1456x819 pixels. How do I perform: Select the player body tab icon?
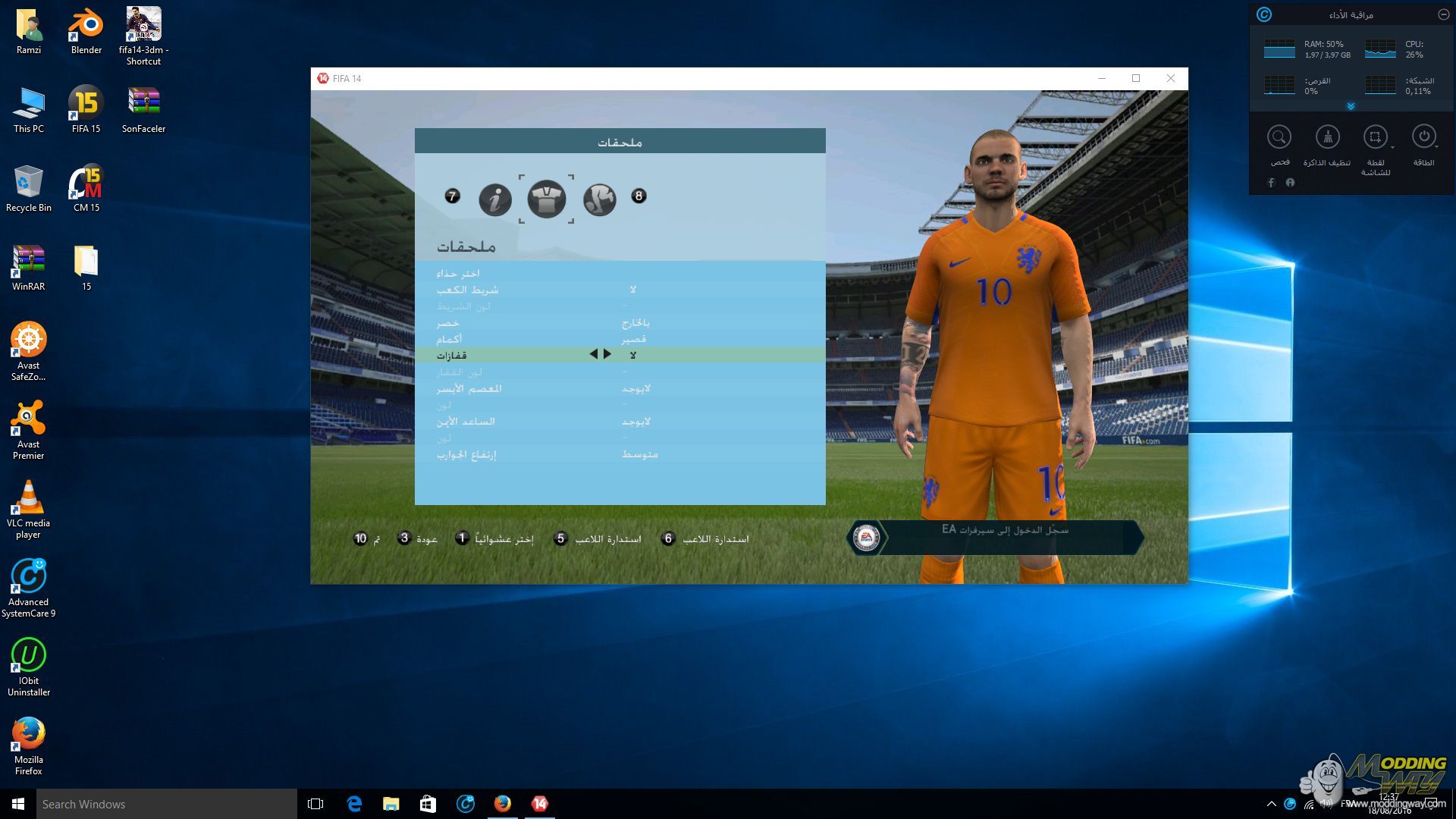[599, 199]
